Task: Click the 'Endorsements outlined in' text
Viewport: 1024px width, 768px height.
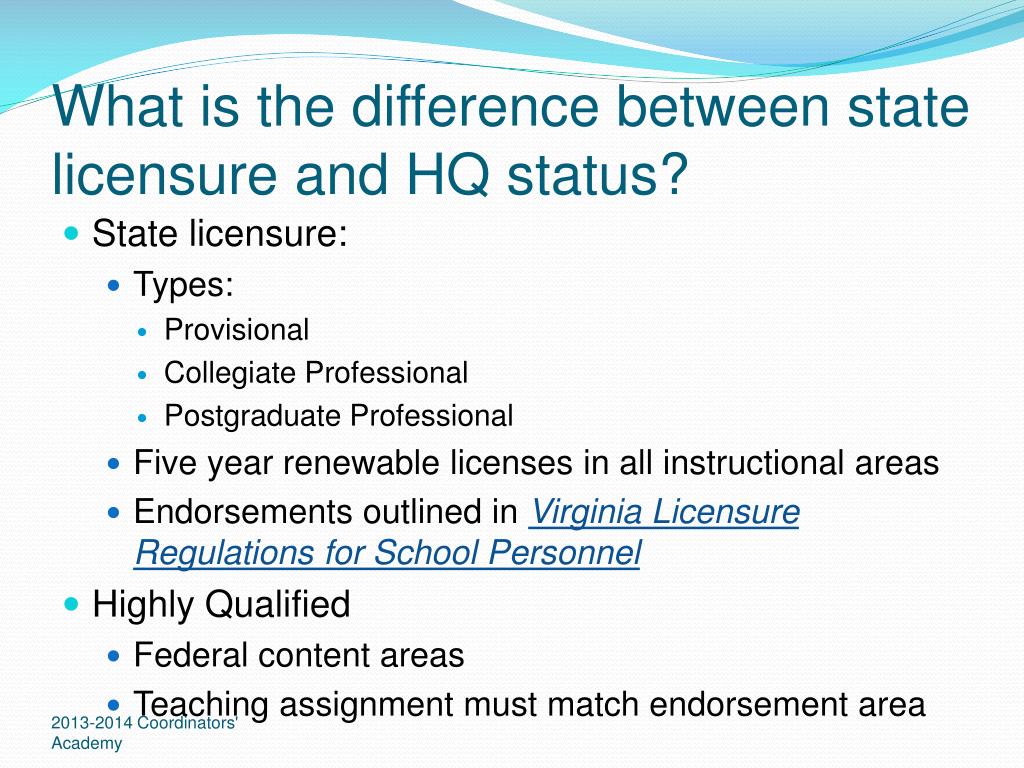Action: 326,511
